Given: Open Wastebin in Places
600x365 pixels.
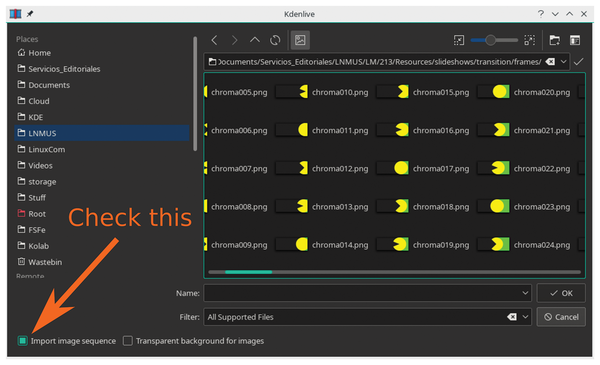Looking at the screenshot, I should (102, 262).
